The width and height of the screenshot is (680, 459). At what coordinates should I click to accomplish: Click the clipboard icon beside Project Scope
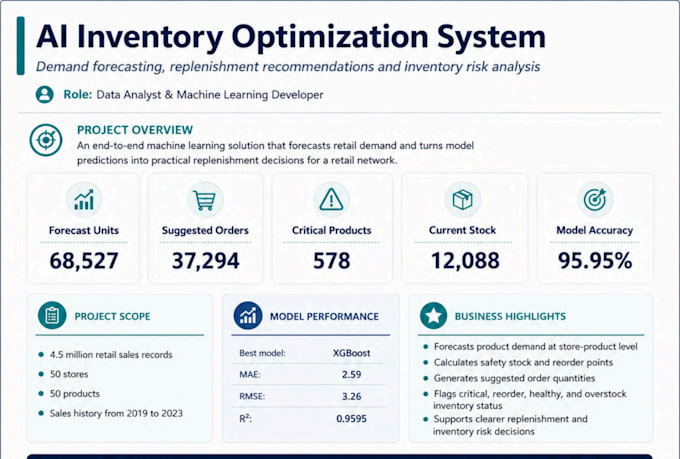(x=52, y=315)
